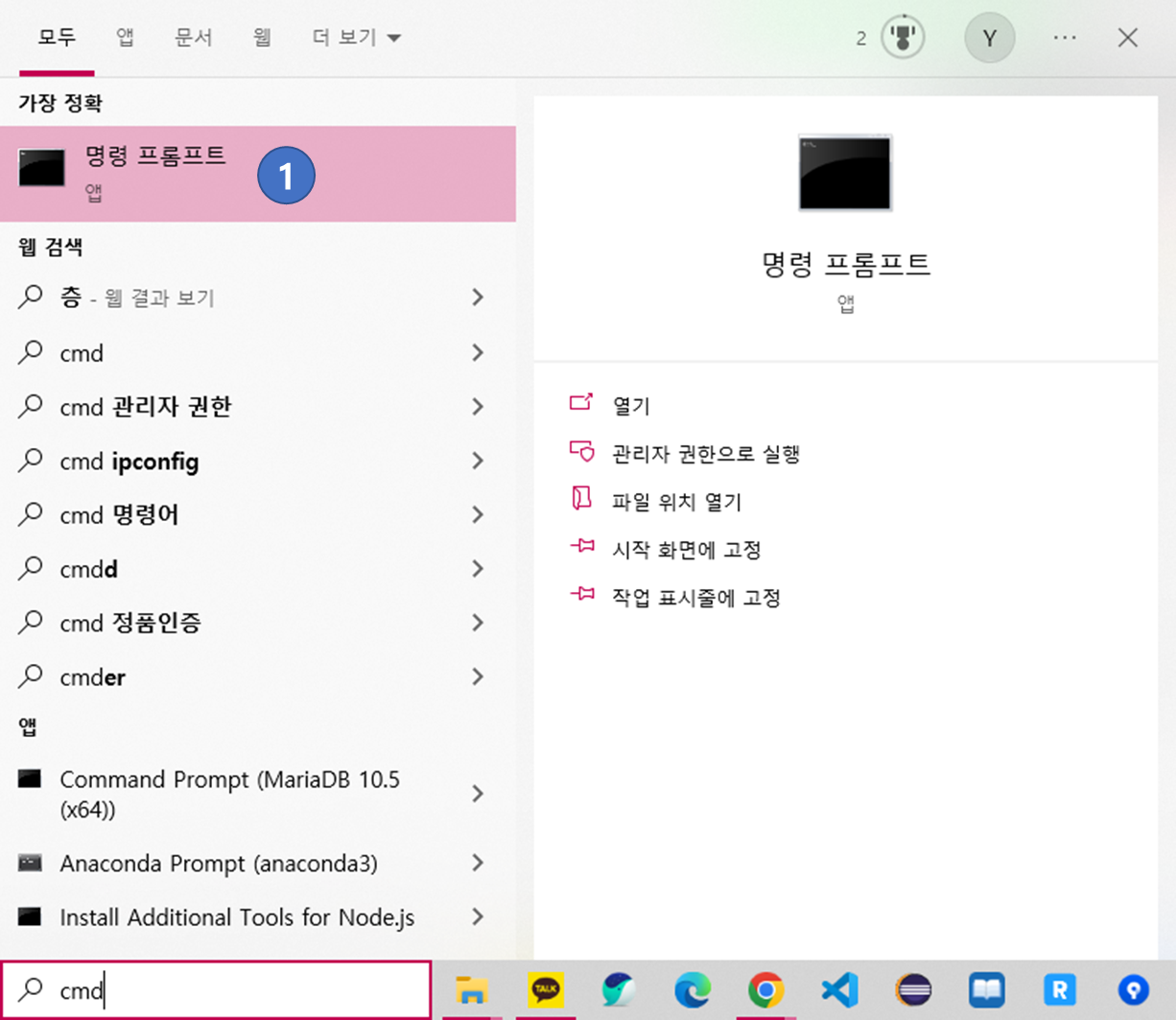Click the 파일 위치 열기 folder icon
Image resolution: width=1176 pixels, height=1020 pixels.
click(581, 498)
